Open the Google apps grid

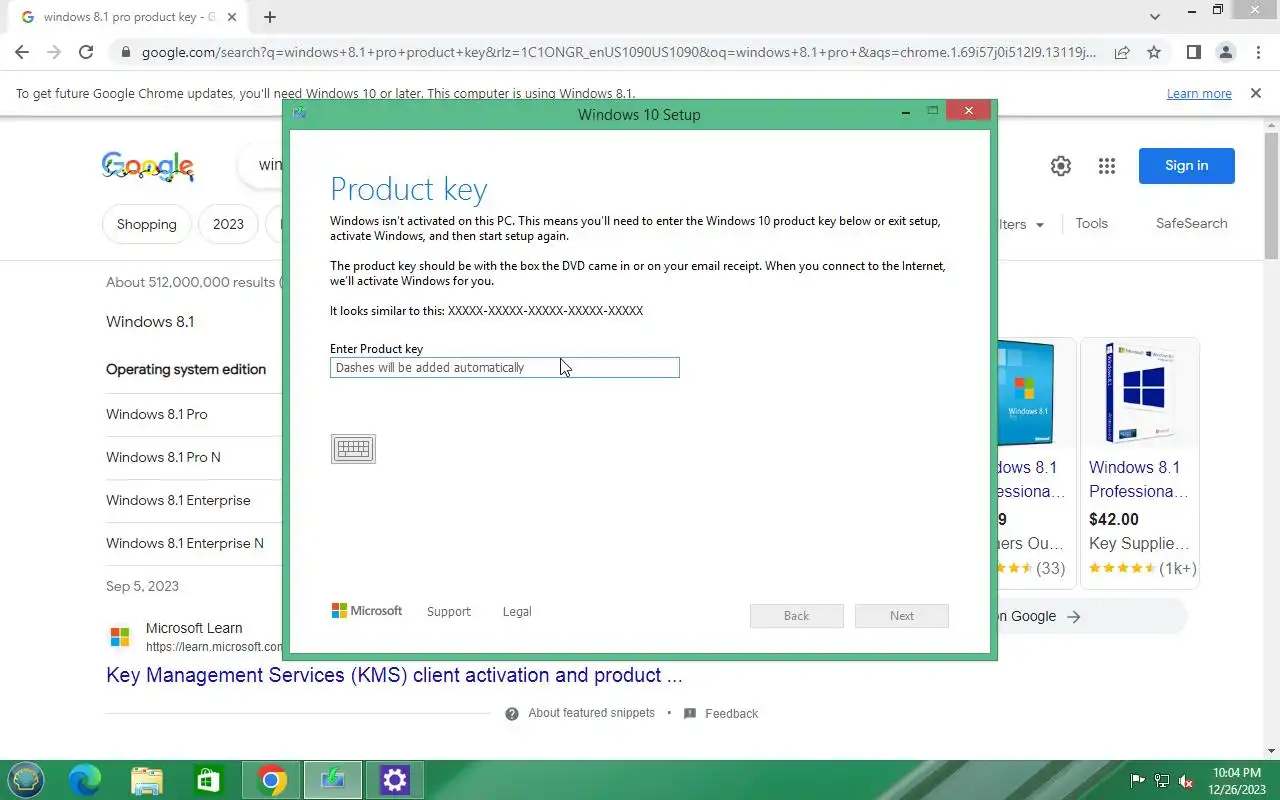coord(1107,166)
